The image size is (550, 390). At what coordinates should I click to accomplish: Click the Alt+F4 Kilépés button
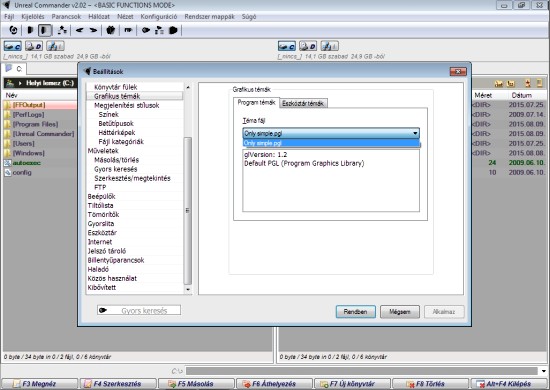pos(509,384)
